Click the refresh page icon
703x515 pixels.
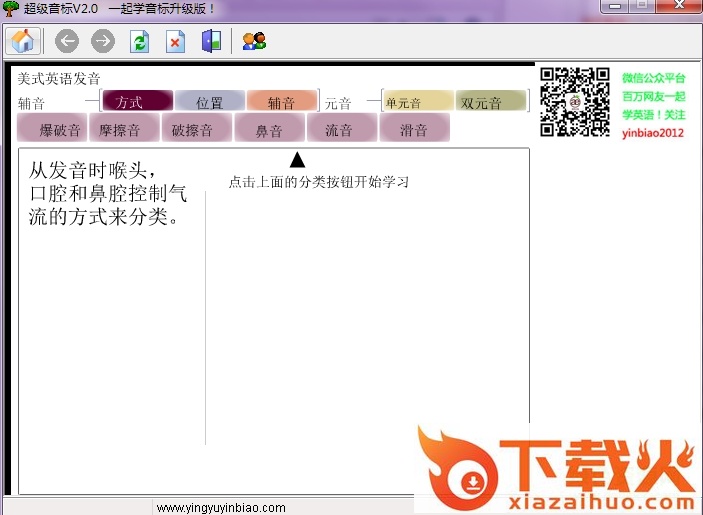pyautogui.click(x=140, y=41)
